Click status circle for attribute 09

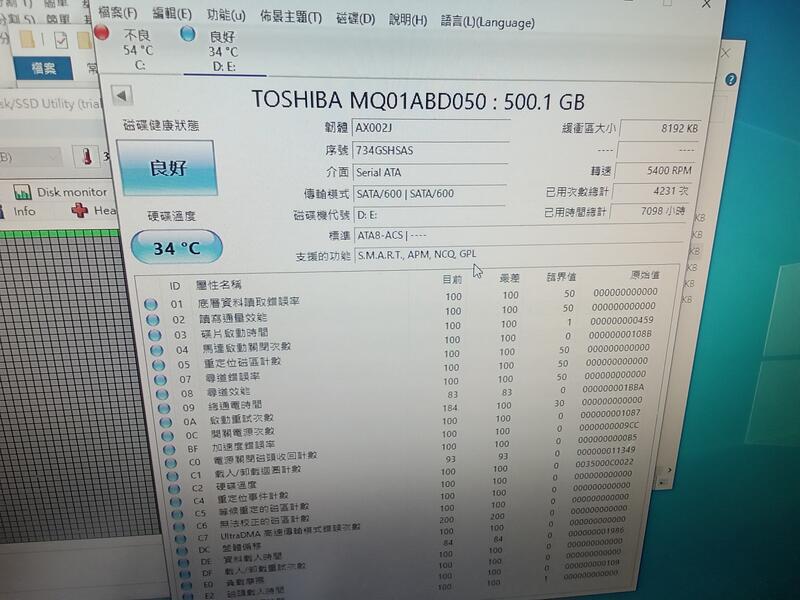click(164, 408)
